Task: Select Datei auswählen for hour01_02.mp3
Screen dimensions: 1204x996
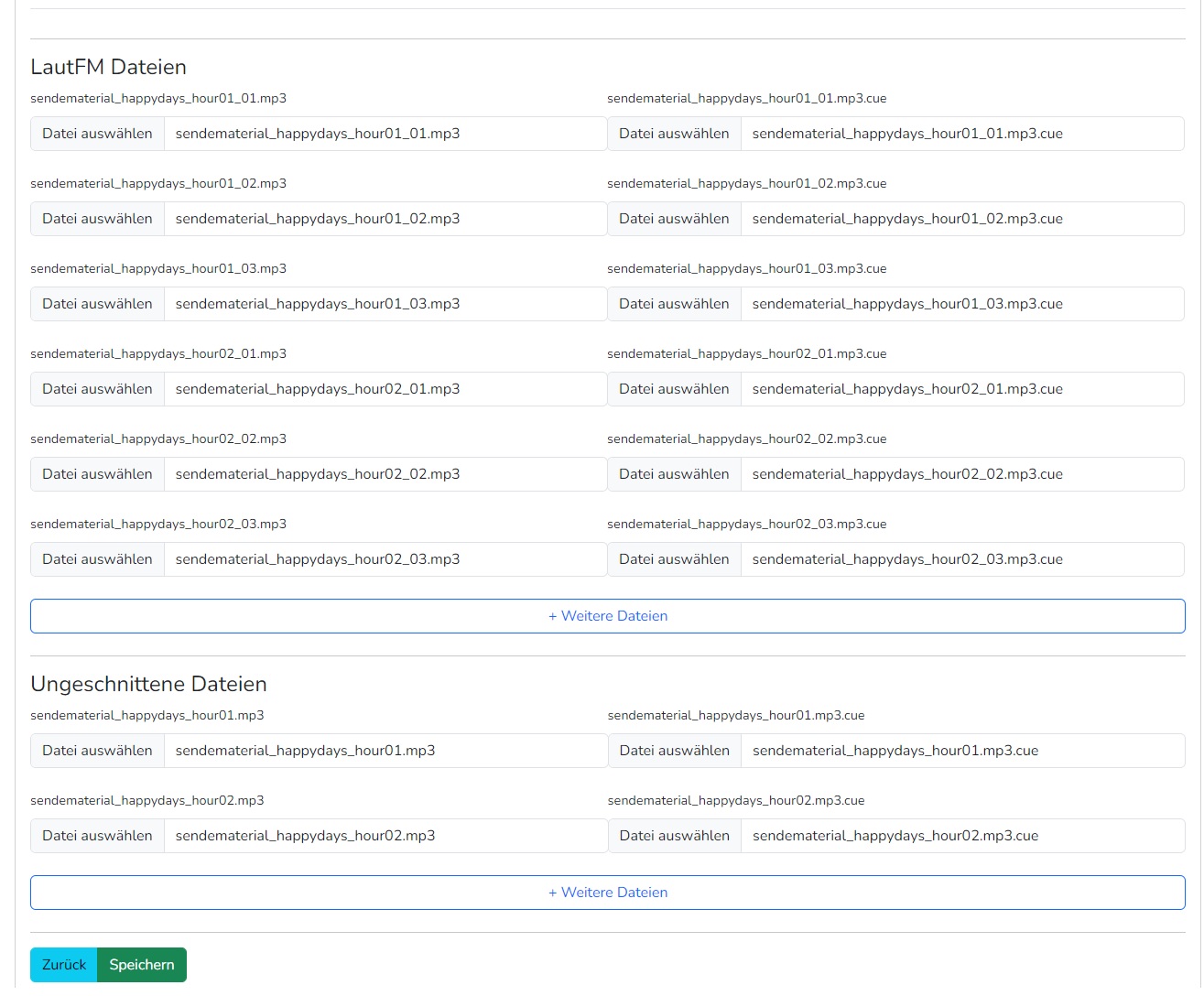Action: tap(97, 219)
